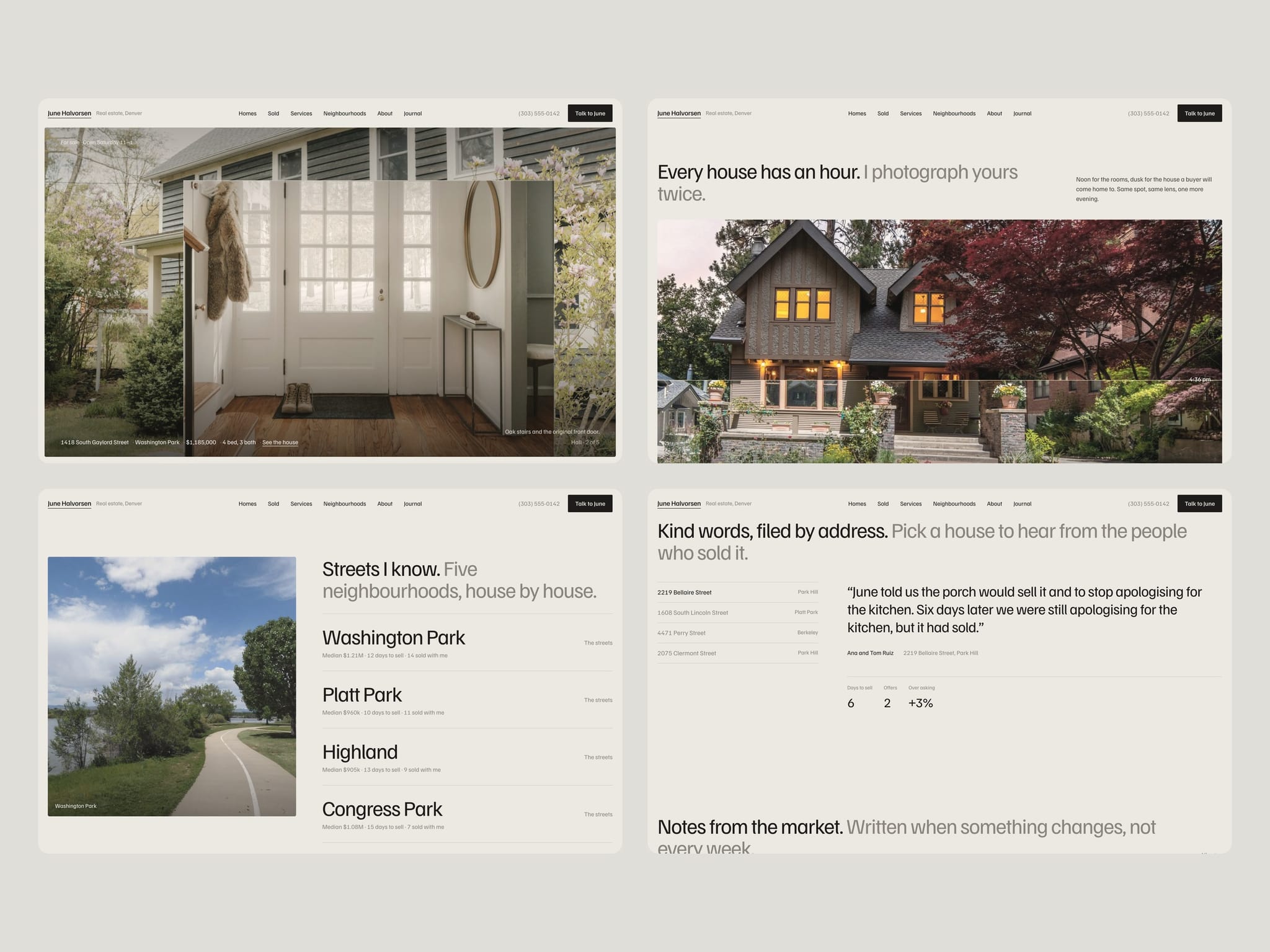
Task: Open Services nav on the 'Every house has an hour' page
Action: point(911,113)
